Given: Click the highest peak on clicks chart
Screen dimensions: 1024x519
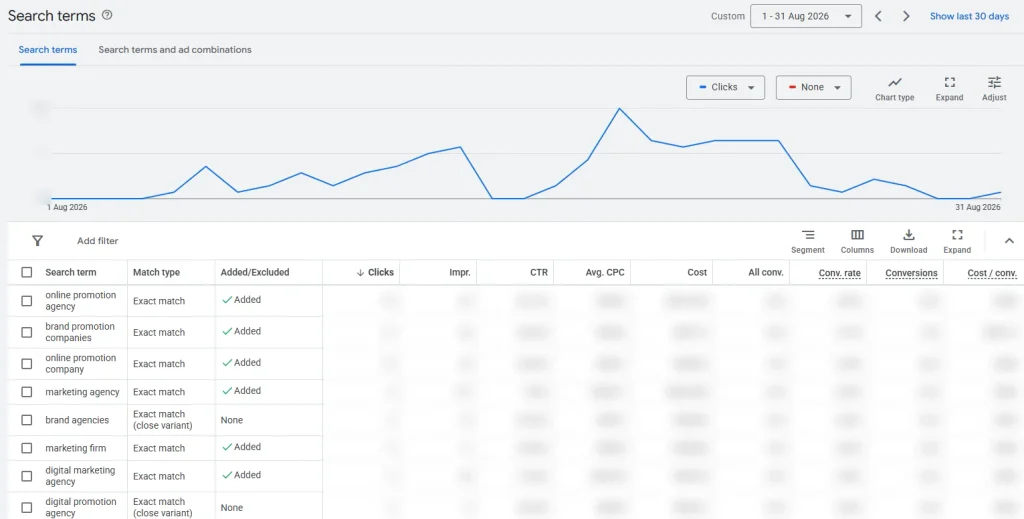Looking at the screenshot, I should pyautogui.click(x=619, y=109).
